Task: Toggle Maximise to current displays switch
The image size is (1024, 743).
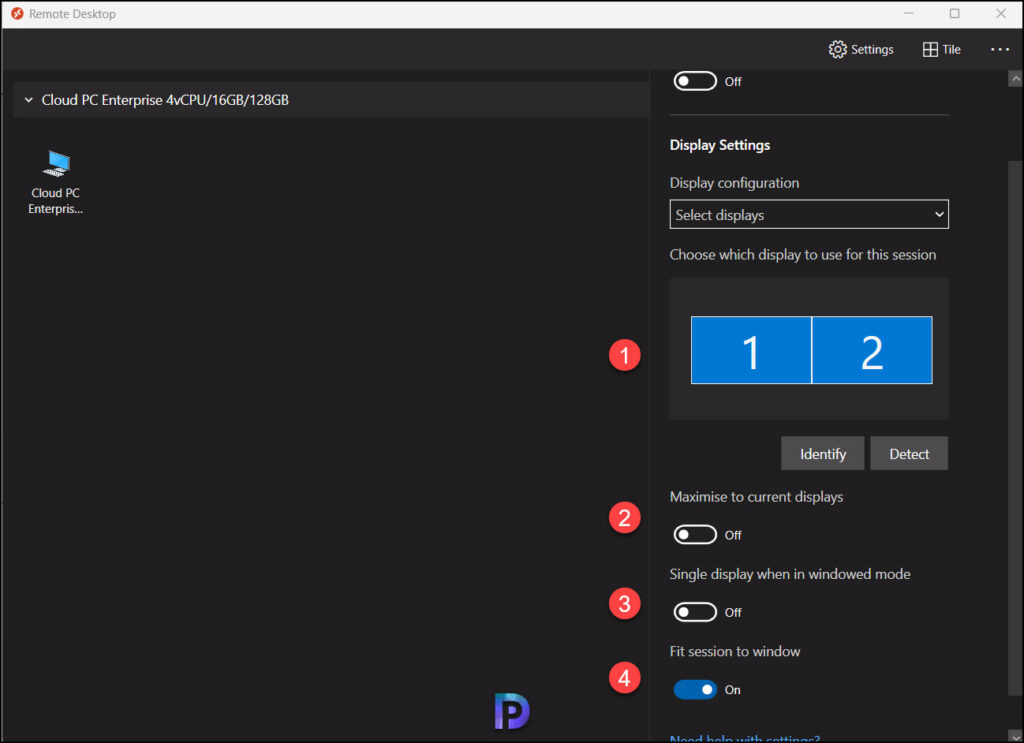Action: (x=695, y=535)
